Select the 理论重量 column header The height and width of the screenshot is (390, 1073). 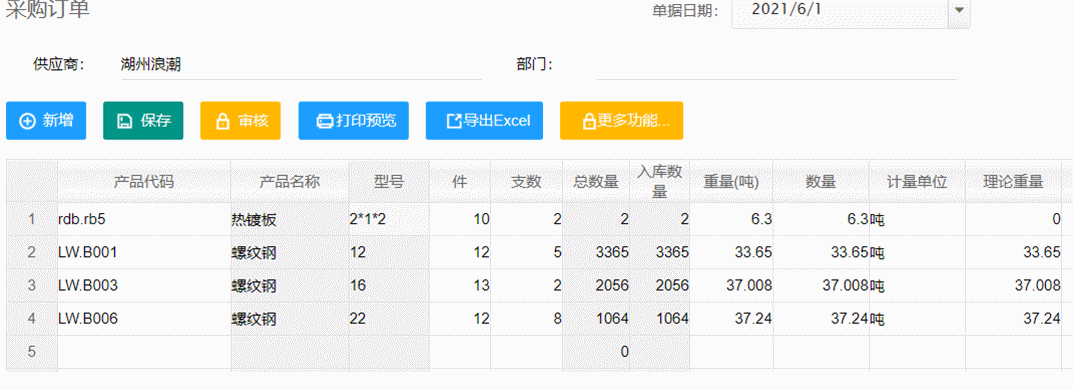[x=1013, y=182]
